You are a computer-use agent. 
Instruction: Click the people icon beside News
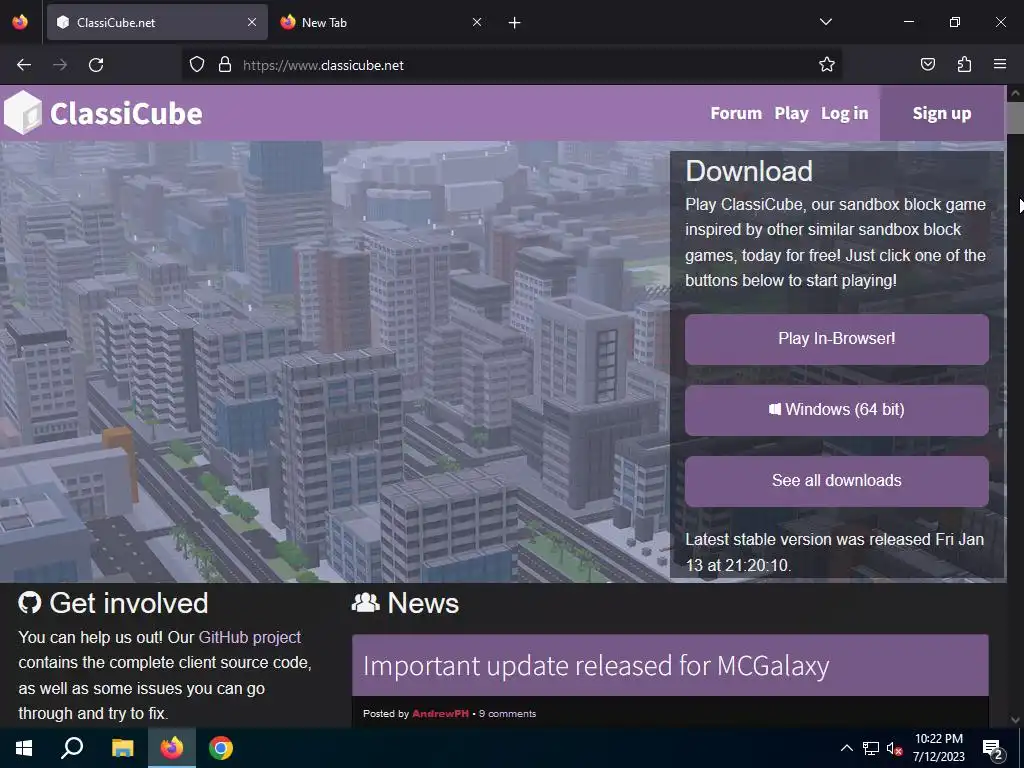(366, 603)
